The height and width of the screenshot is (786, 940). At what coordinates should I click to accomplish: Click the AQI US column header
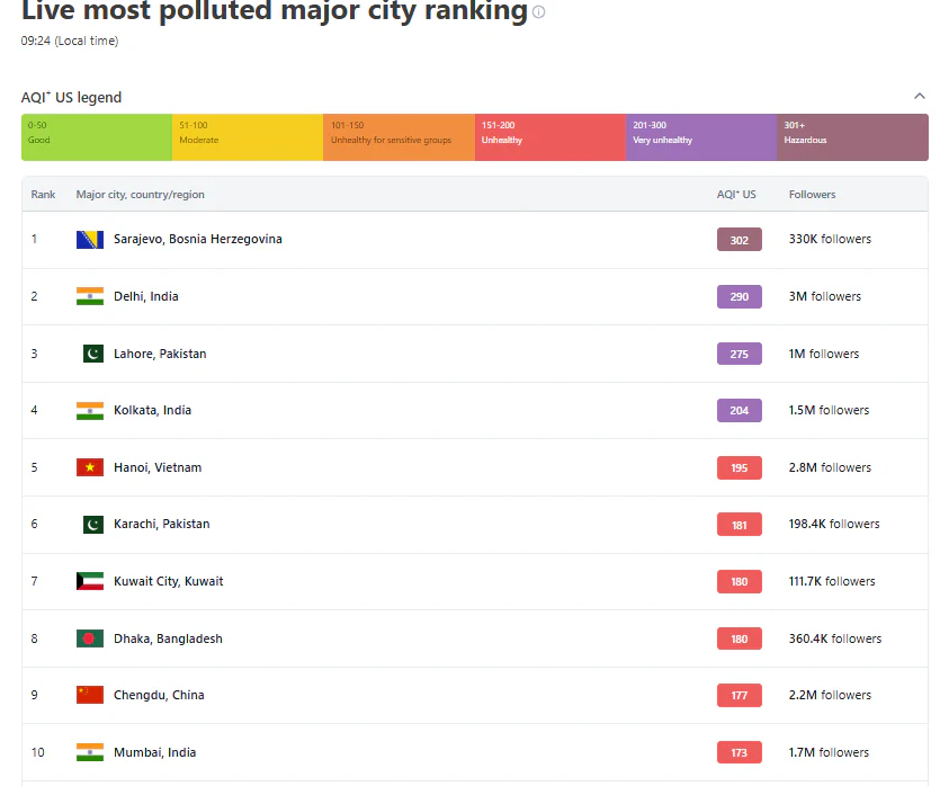click(736, 195)
